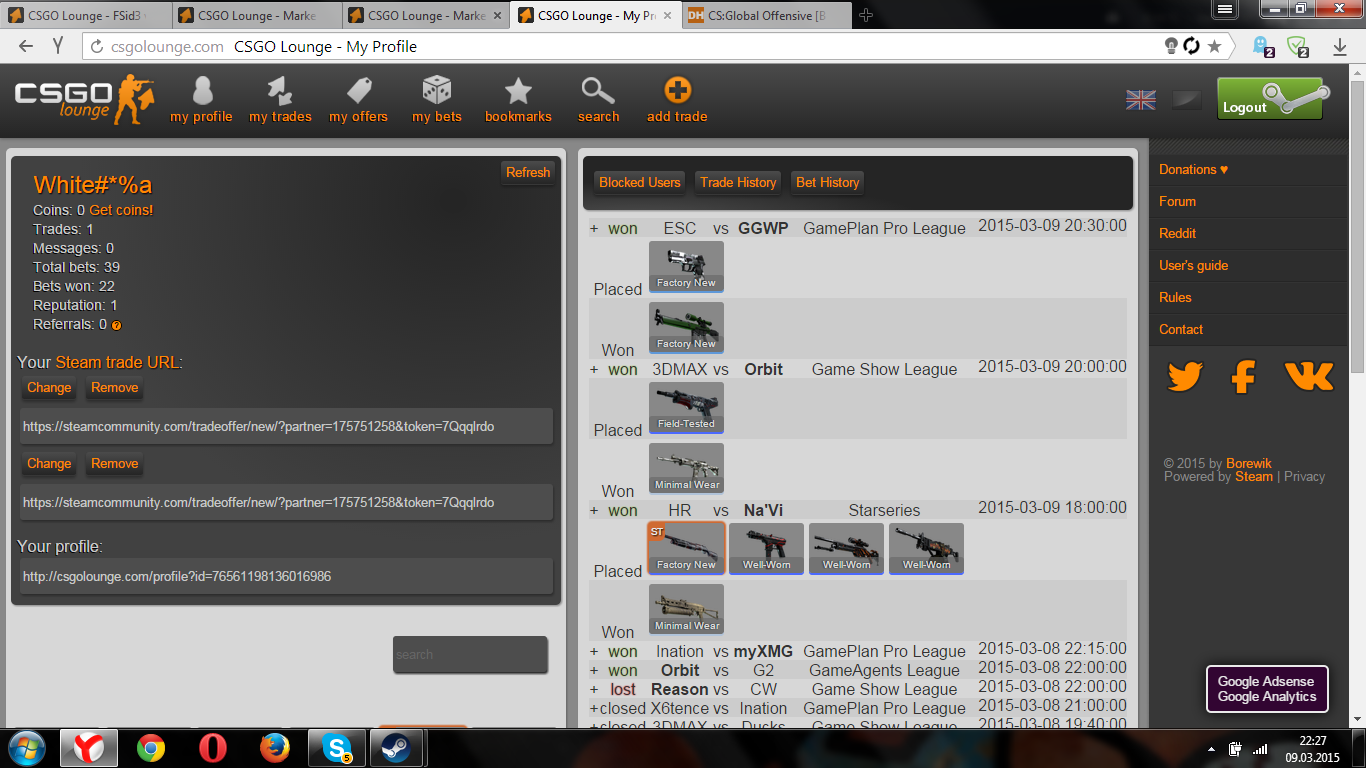The width and height of the screenshot is (1366, 768).
Task: Open the Steam trade URL link
Action: point(119,362)
